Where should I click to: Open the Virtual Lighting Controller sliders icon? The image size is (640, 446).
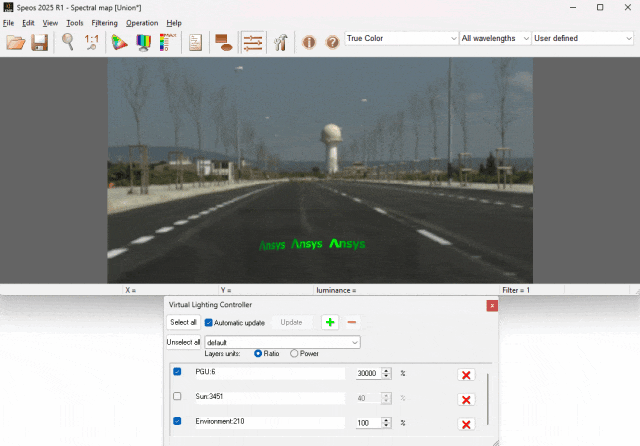(253, 42)
